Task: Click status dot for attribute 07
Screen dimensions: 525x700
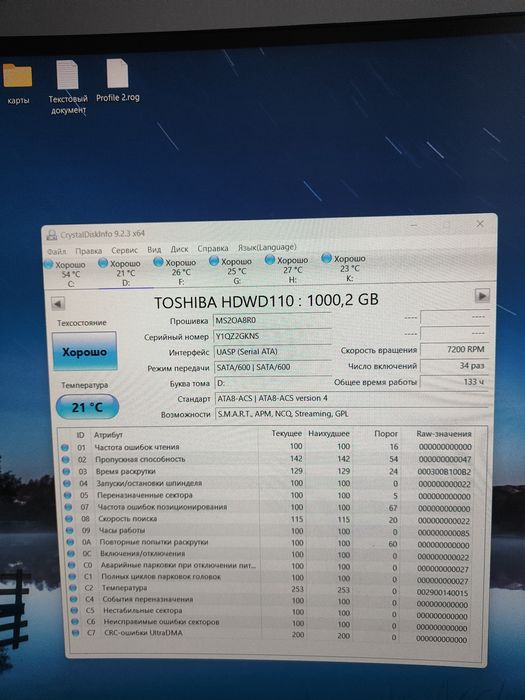Action: point(68,507)
